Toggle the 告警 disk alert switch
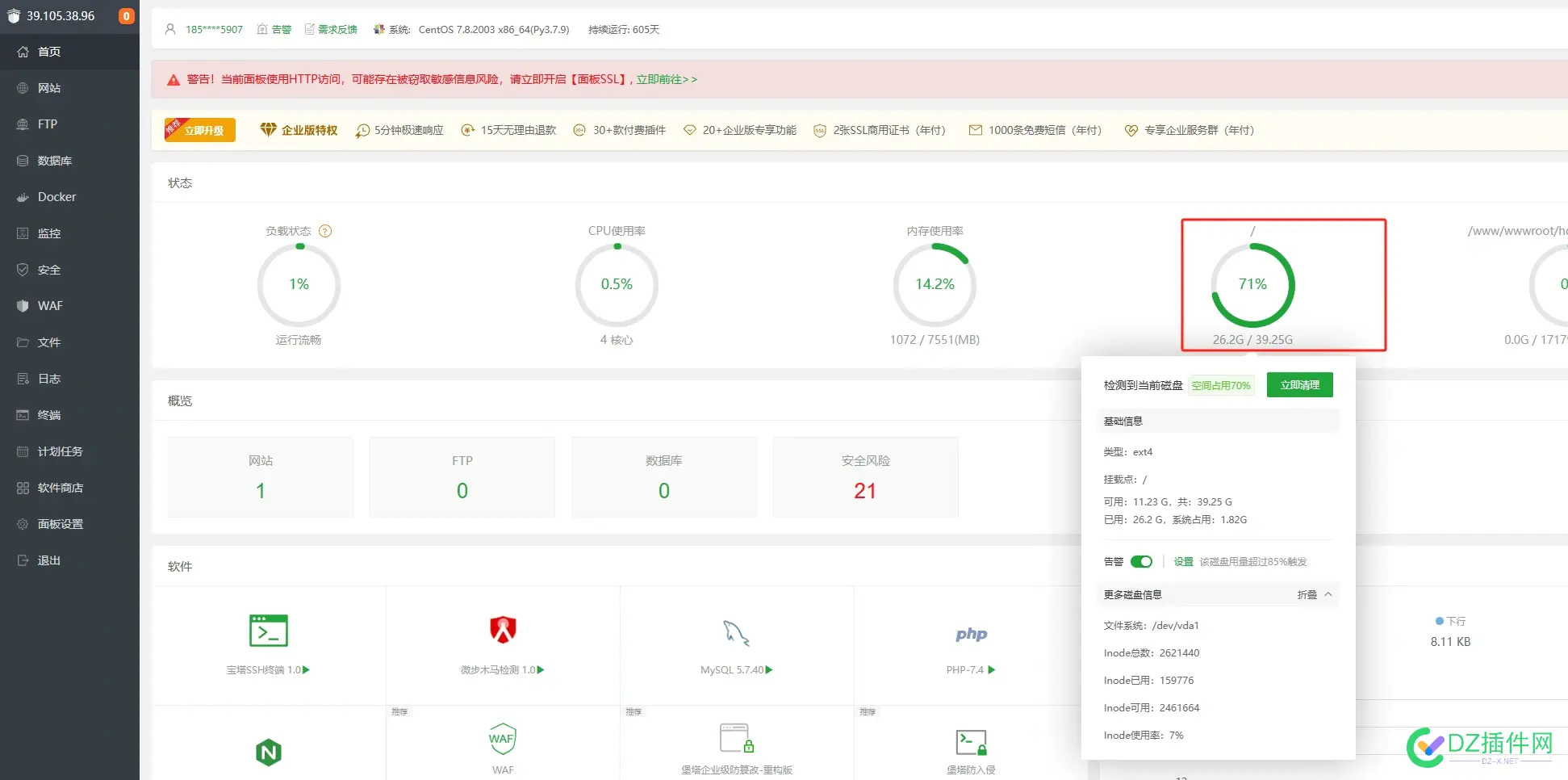Viewport: 1568px width, 780px height. [1141, 562]
